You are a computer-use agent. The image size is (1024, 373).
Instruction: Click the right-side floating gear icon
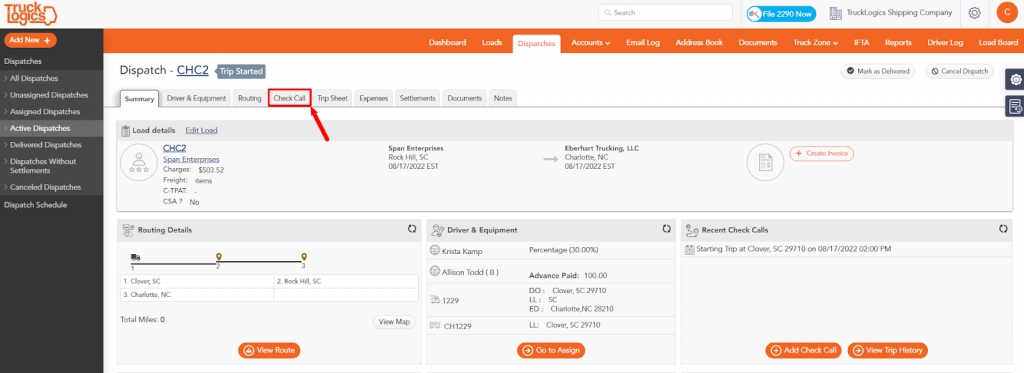coord(1015,79)
